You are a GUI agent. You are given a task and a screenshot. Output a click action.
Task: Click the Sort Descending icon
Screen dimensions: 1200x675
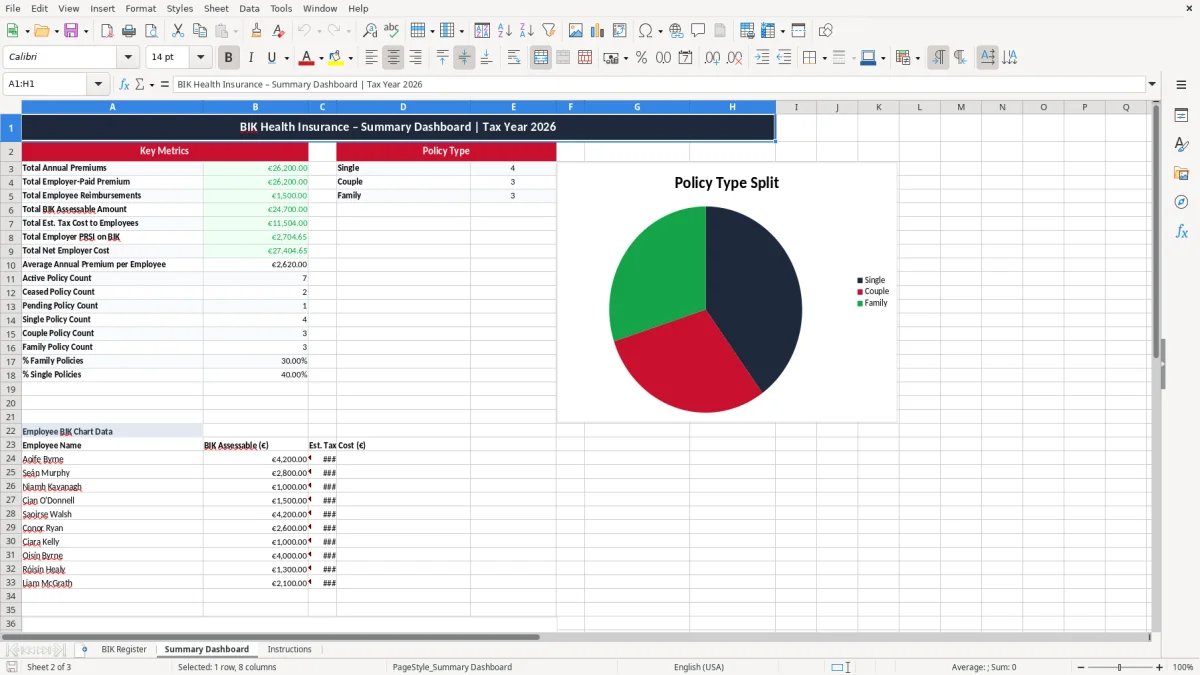[527, 31]
